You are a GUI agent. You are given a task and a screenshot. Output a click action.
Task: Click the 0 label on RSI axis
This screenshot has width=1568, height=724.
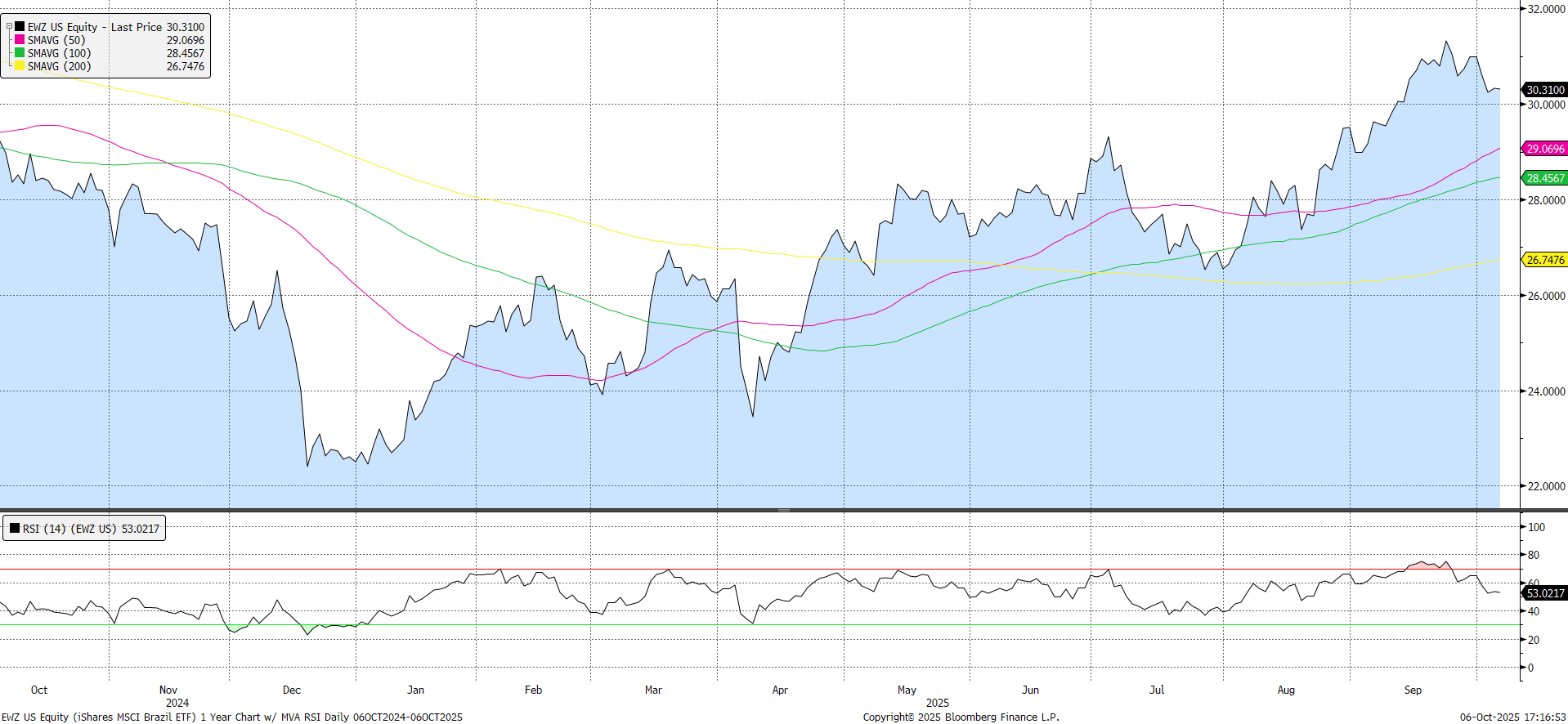(x=1531, y=668)
